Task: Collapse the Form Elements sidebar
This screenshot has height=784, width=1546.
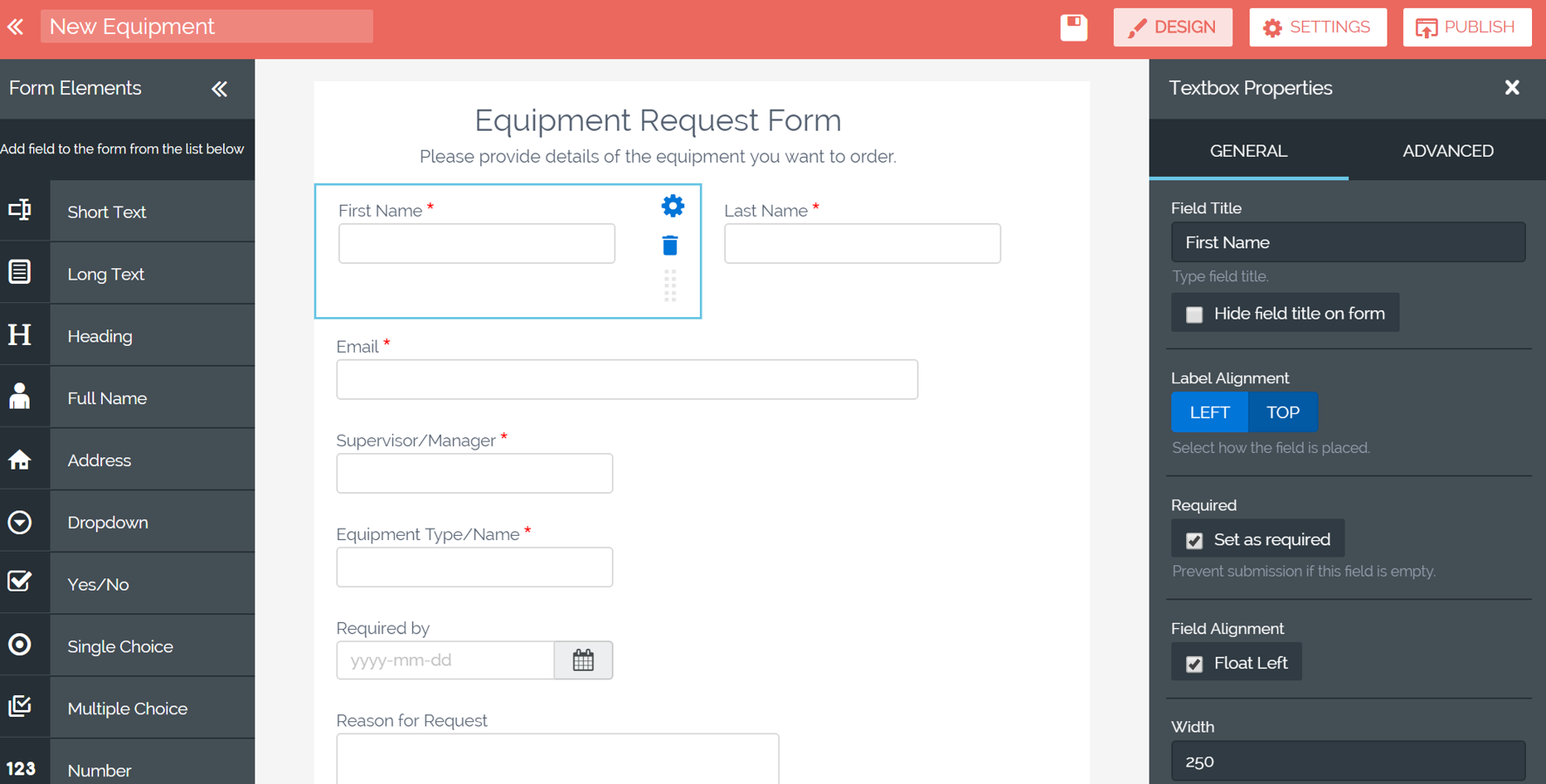Action: [219, 89]
